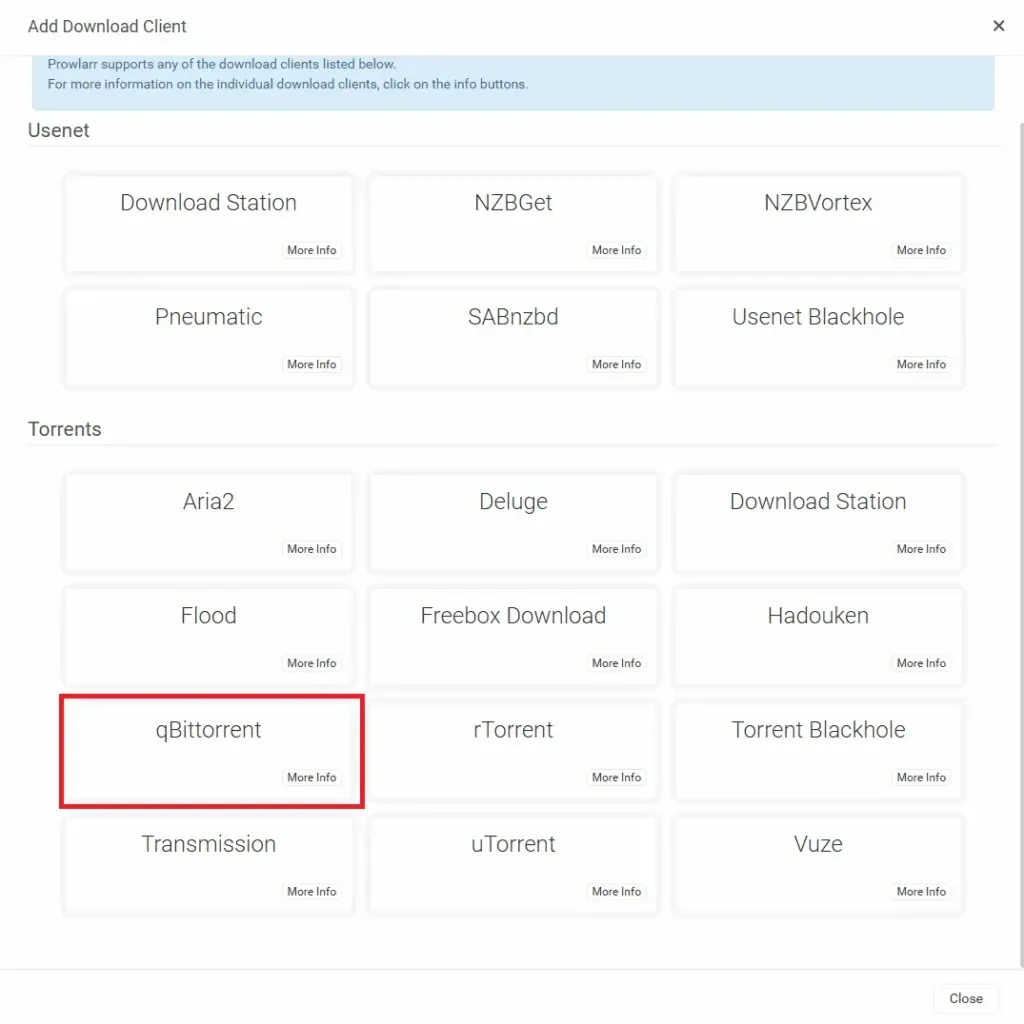
Task: Select the Torrent Blackhole card
Action: click(817, 731)
